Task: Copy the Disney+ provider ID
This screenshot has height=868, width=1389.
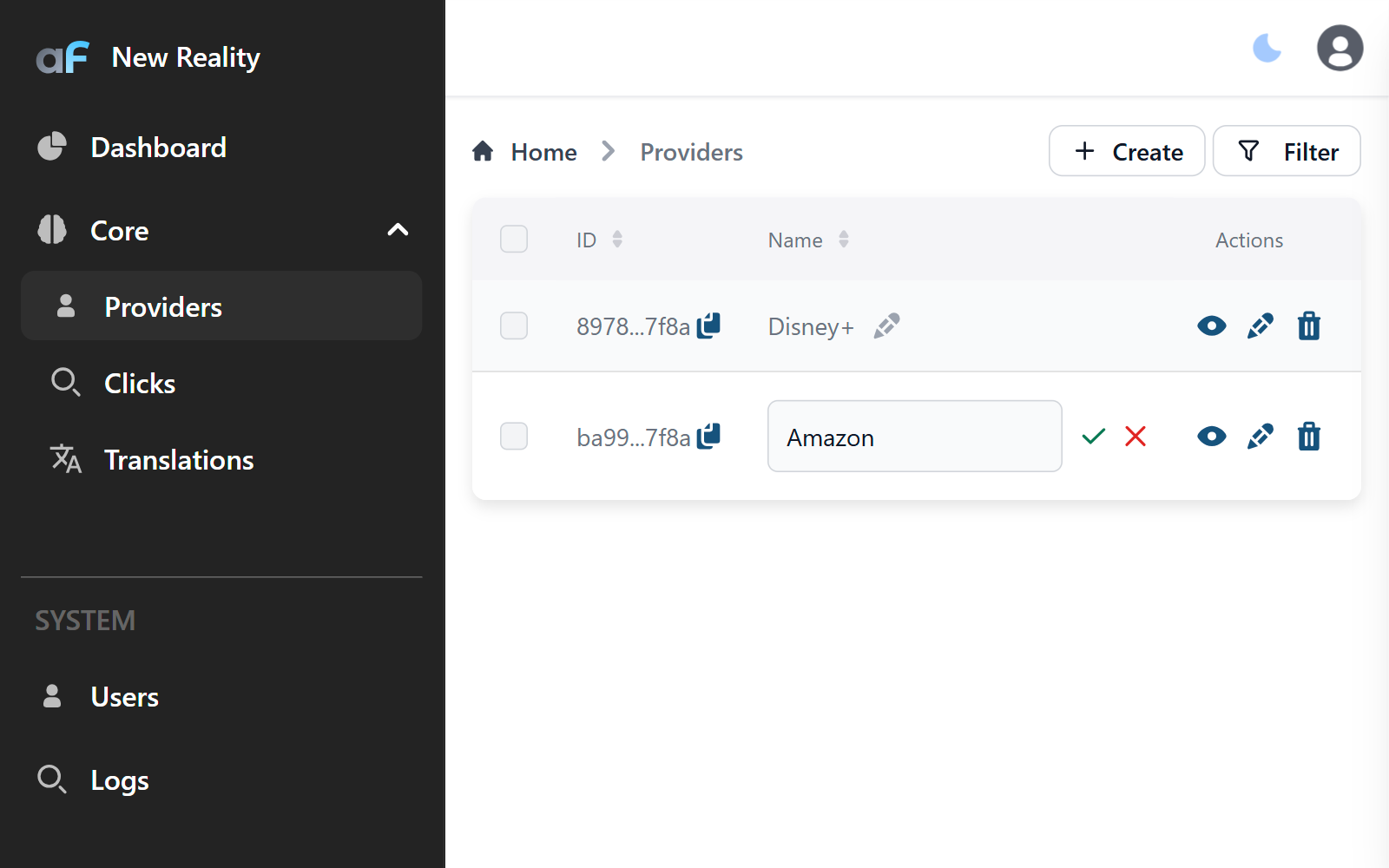Action: [709, 325]
